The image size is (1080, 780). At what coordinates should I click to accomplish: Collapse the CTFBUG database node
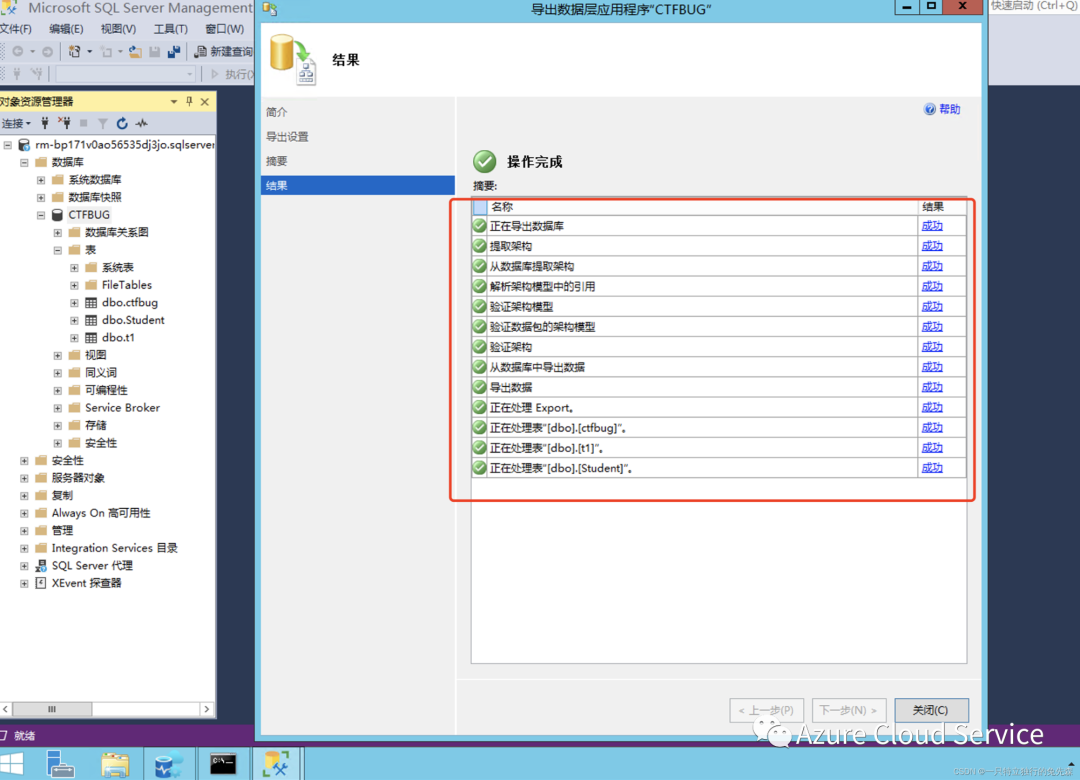click(41, 215)
